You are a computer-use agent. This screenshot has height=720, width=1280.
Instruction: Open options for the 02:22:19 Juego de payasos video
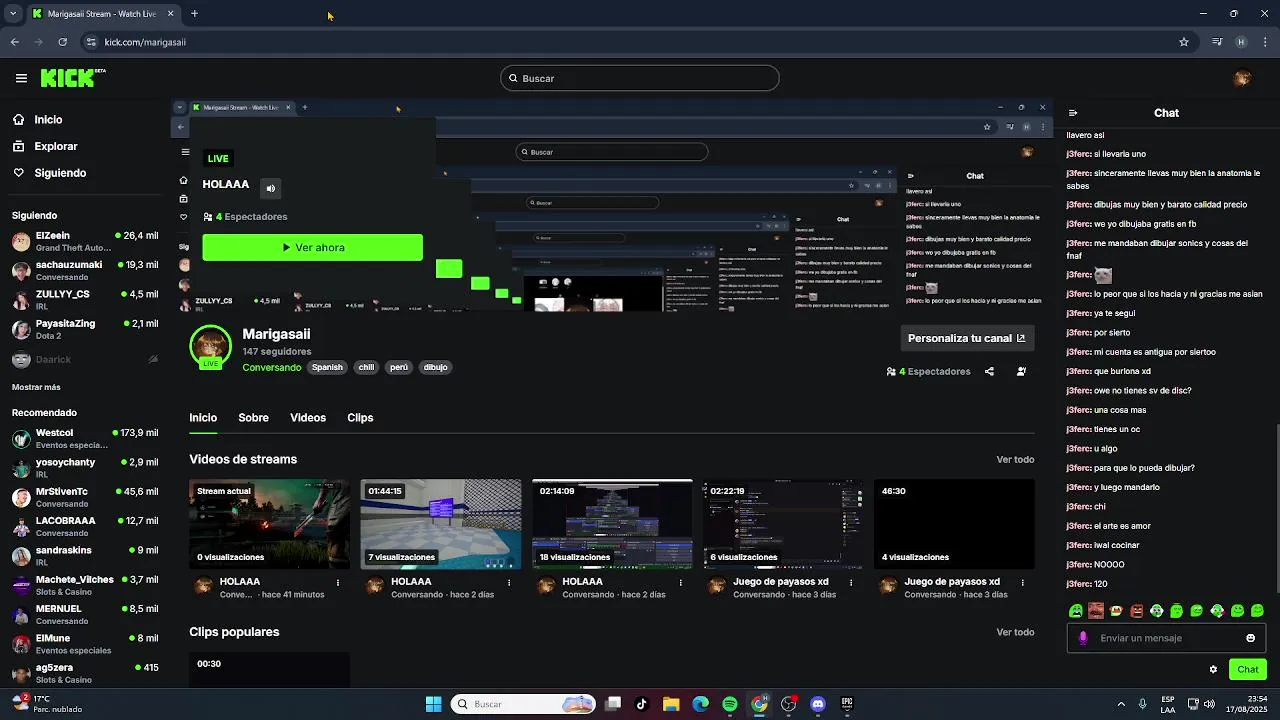click(852, 582)
